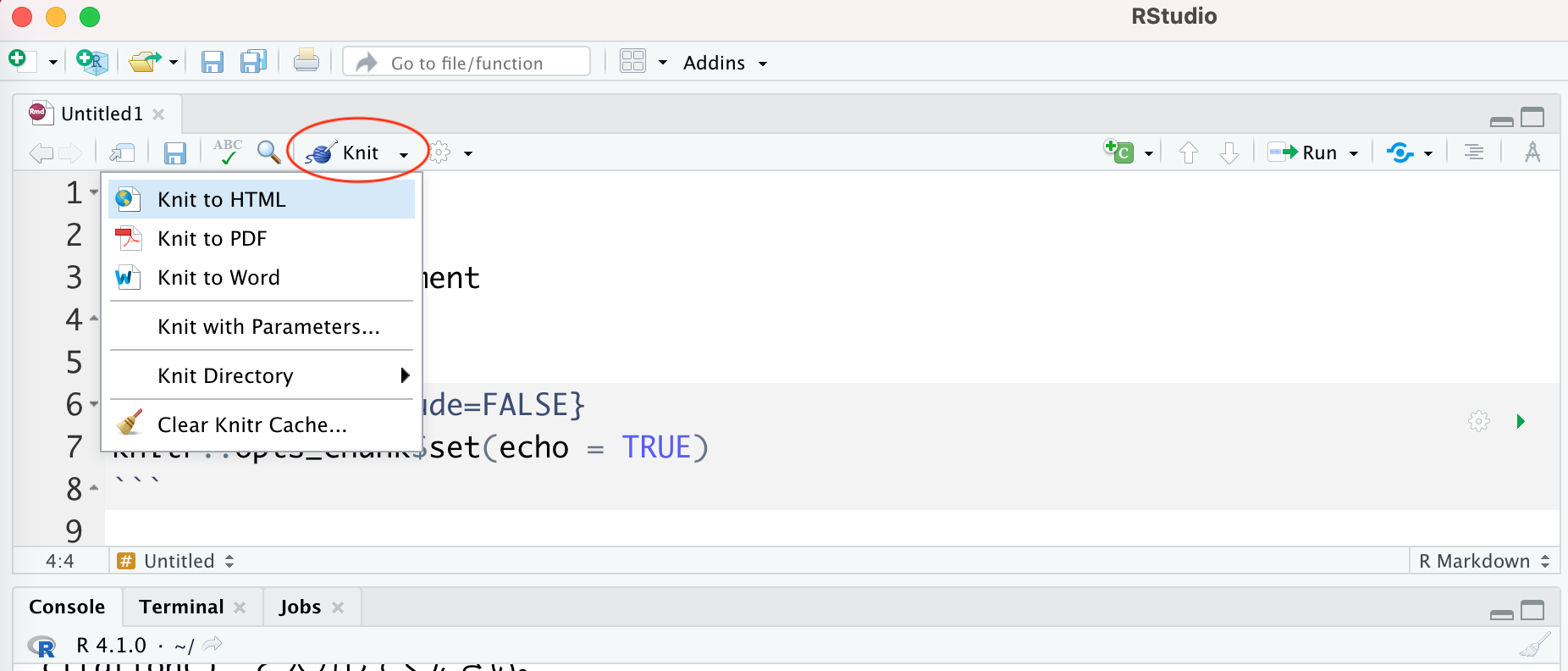
Task: Collapse code fold at line 6
Action: 94,404
